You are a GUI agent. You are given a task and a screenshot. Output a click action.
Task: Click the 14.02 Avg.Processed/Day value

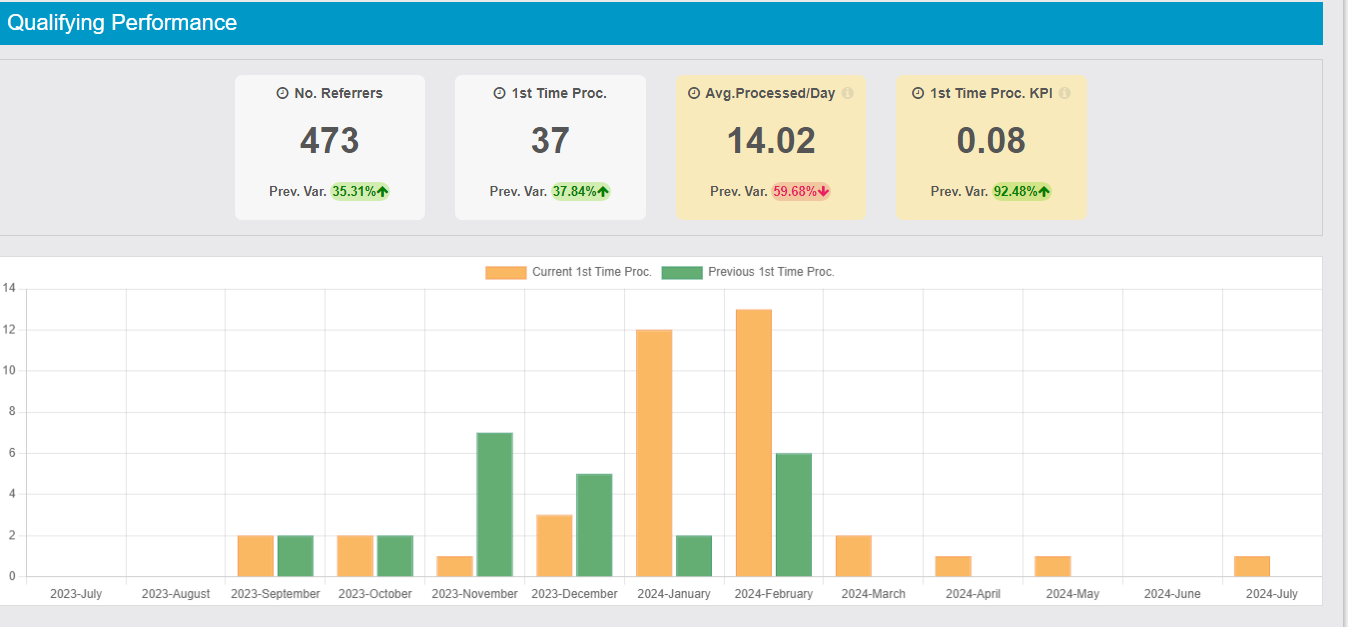(770, 141)
